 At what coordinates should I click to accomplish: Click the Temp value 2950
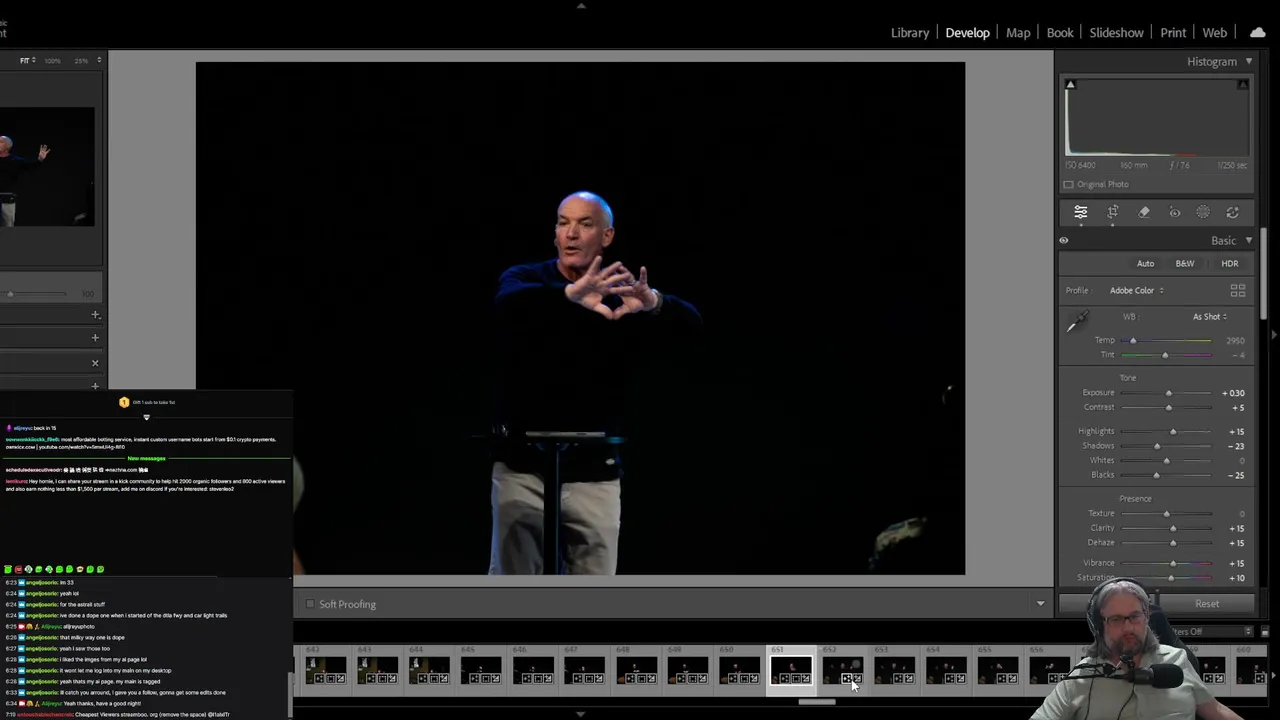[1236, 341]
